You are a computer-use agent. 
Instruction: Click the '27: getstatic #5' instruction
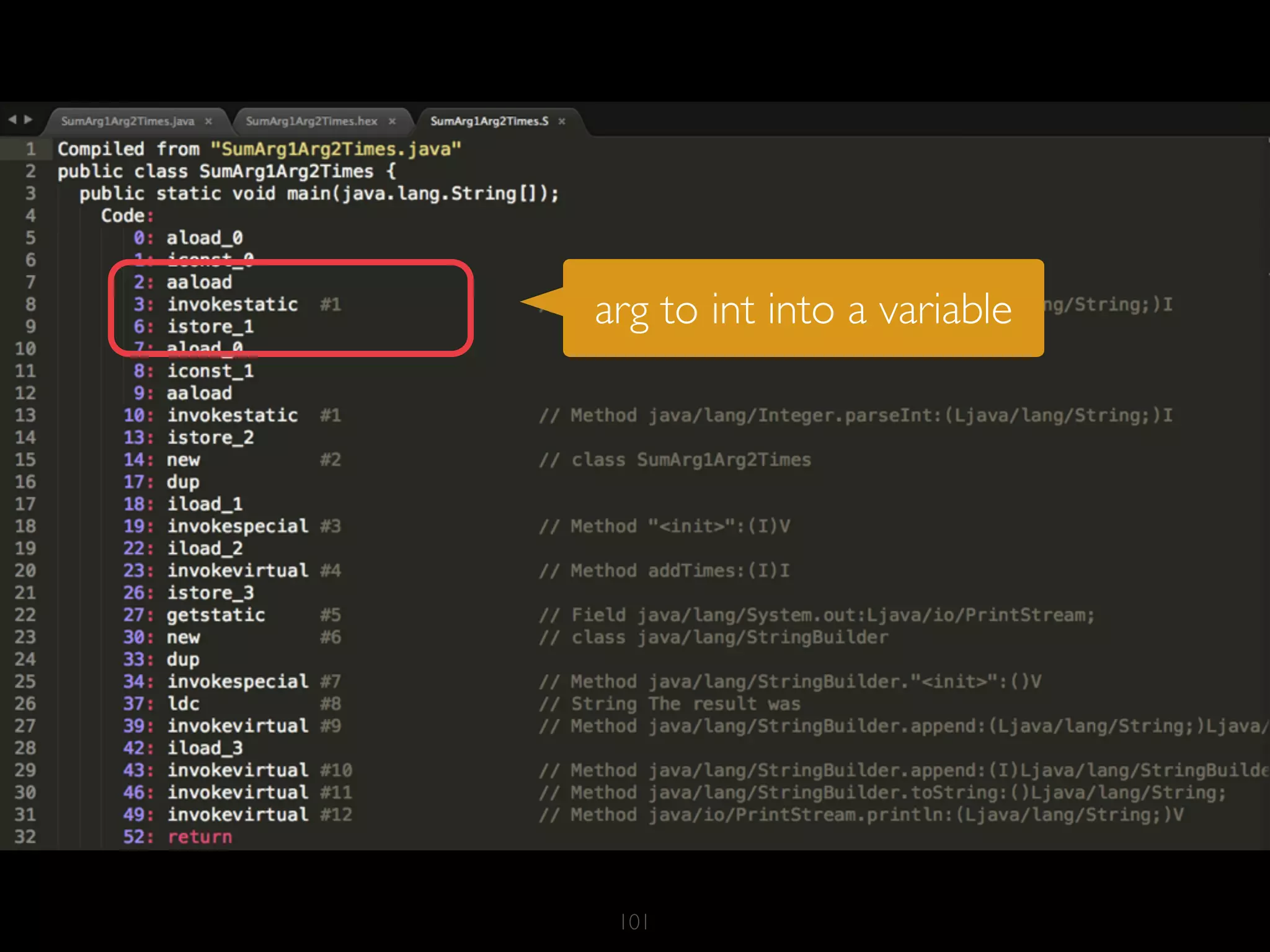pyautogui.click(x=233, y=615)
